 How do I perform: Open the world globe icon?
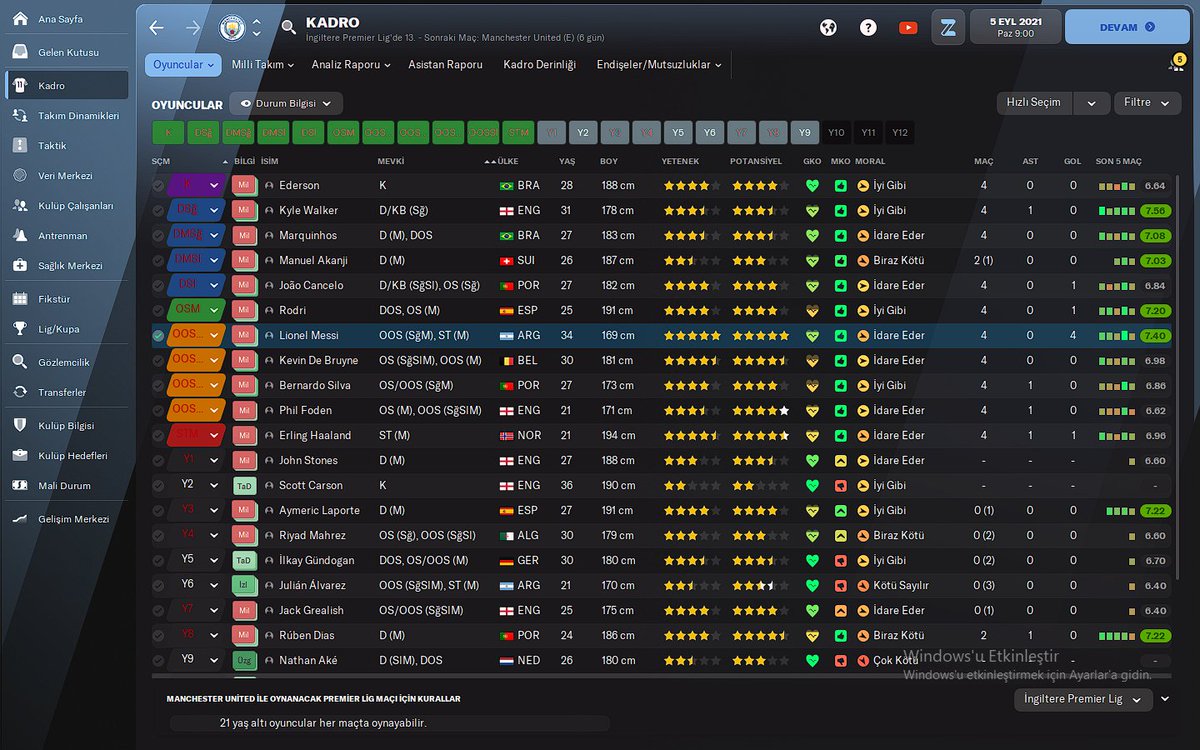pos(828,28)
